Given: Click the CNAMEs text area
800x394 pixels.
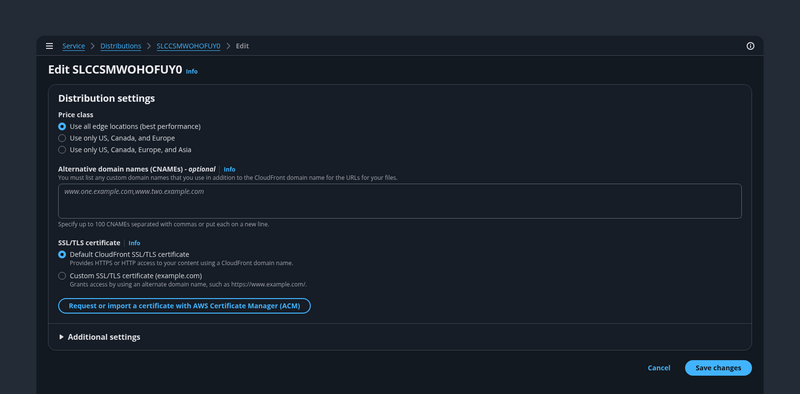Looking at the screenshot, I should click(399, 201).
